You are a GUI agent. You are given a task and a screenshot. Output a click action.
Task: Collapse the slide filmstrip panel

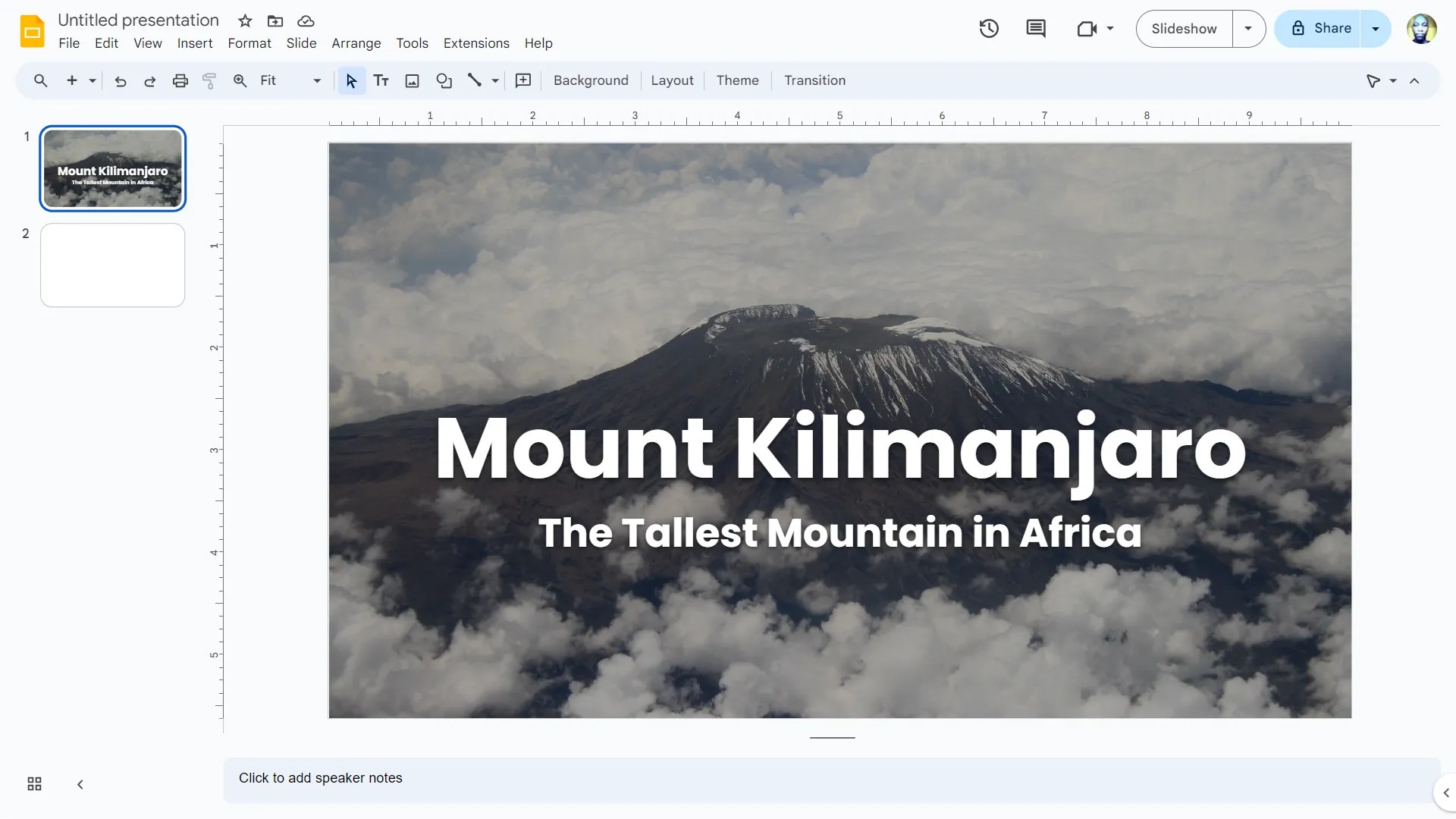point(80,784)
